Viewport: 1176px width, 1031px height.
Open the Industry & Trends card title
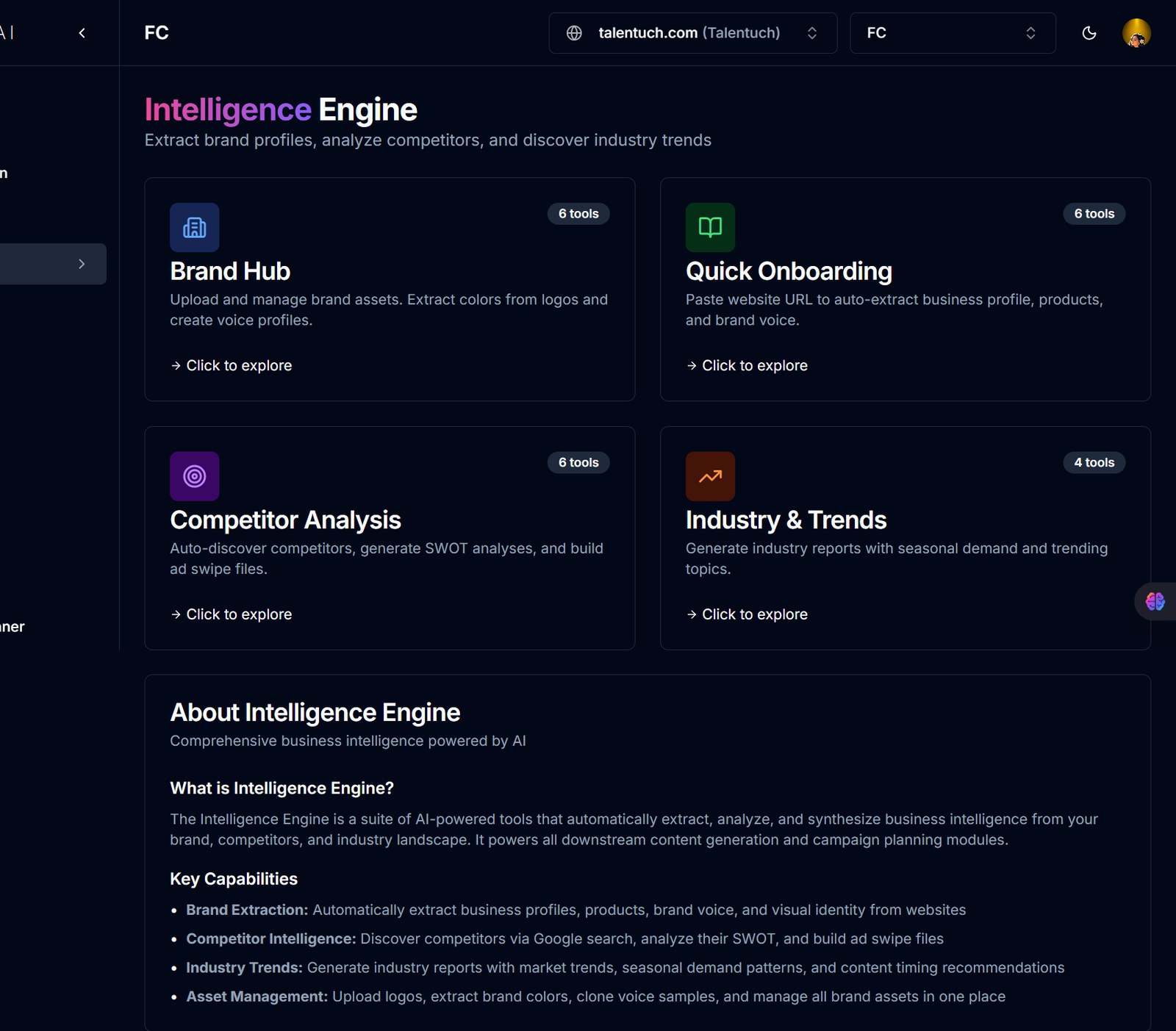(786, 520)
